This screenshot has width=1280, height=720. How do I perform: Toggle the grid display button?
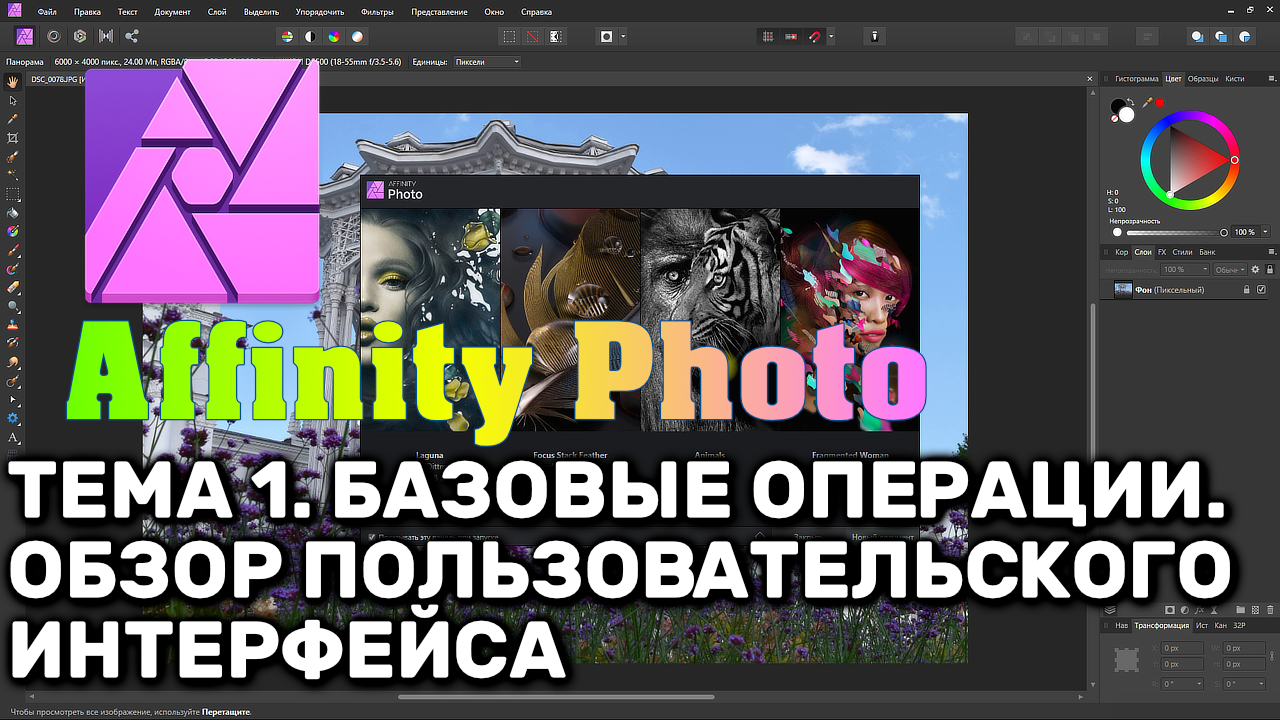click(768, 36)
